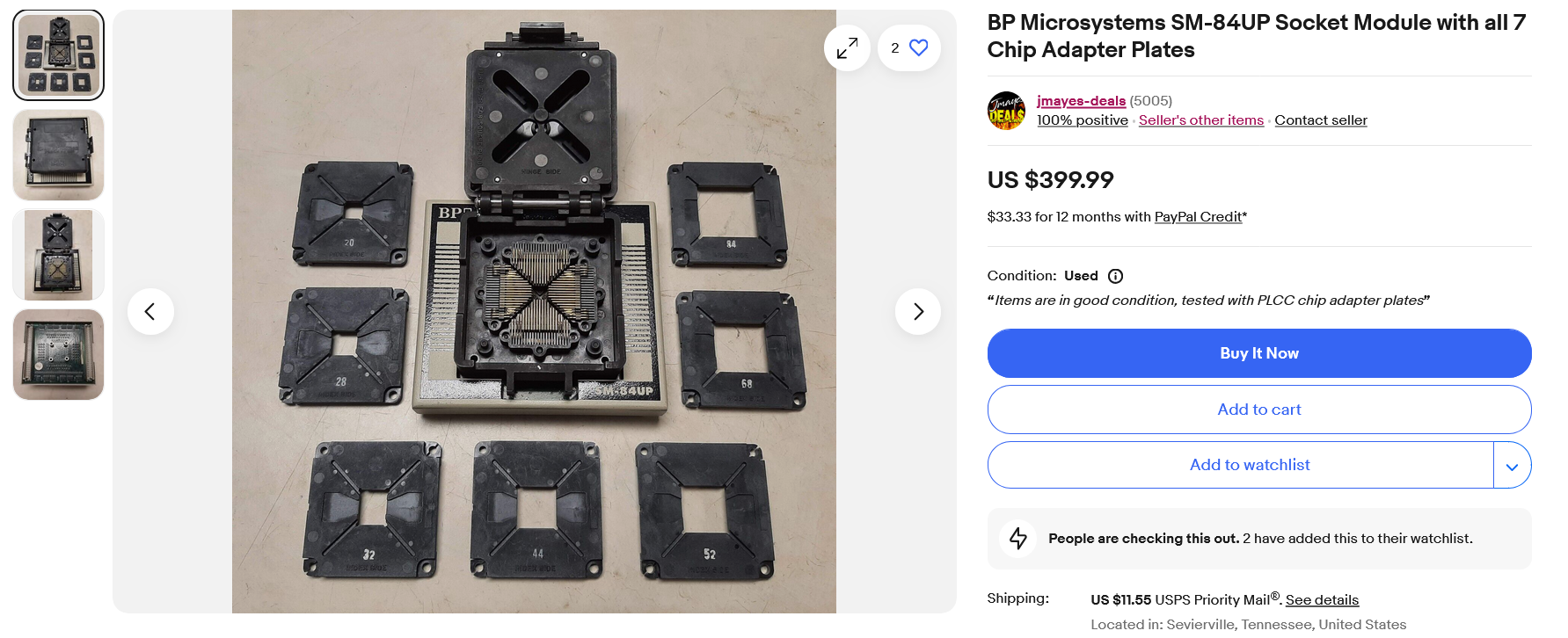Select second thumbnail of socket module side view
This screenshot has height=638, width=1568.
[x=59, y=156]
